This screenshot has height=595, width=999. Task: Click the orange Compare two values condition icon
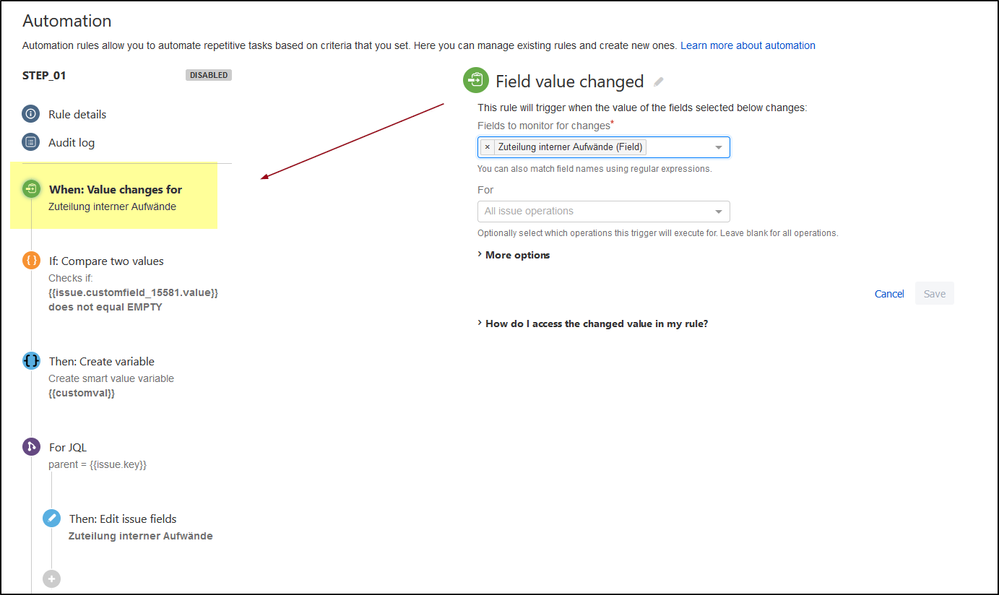31,261
